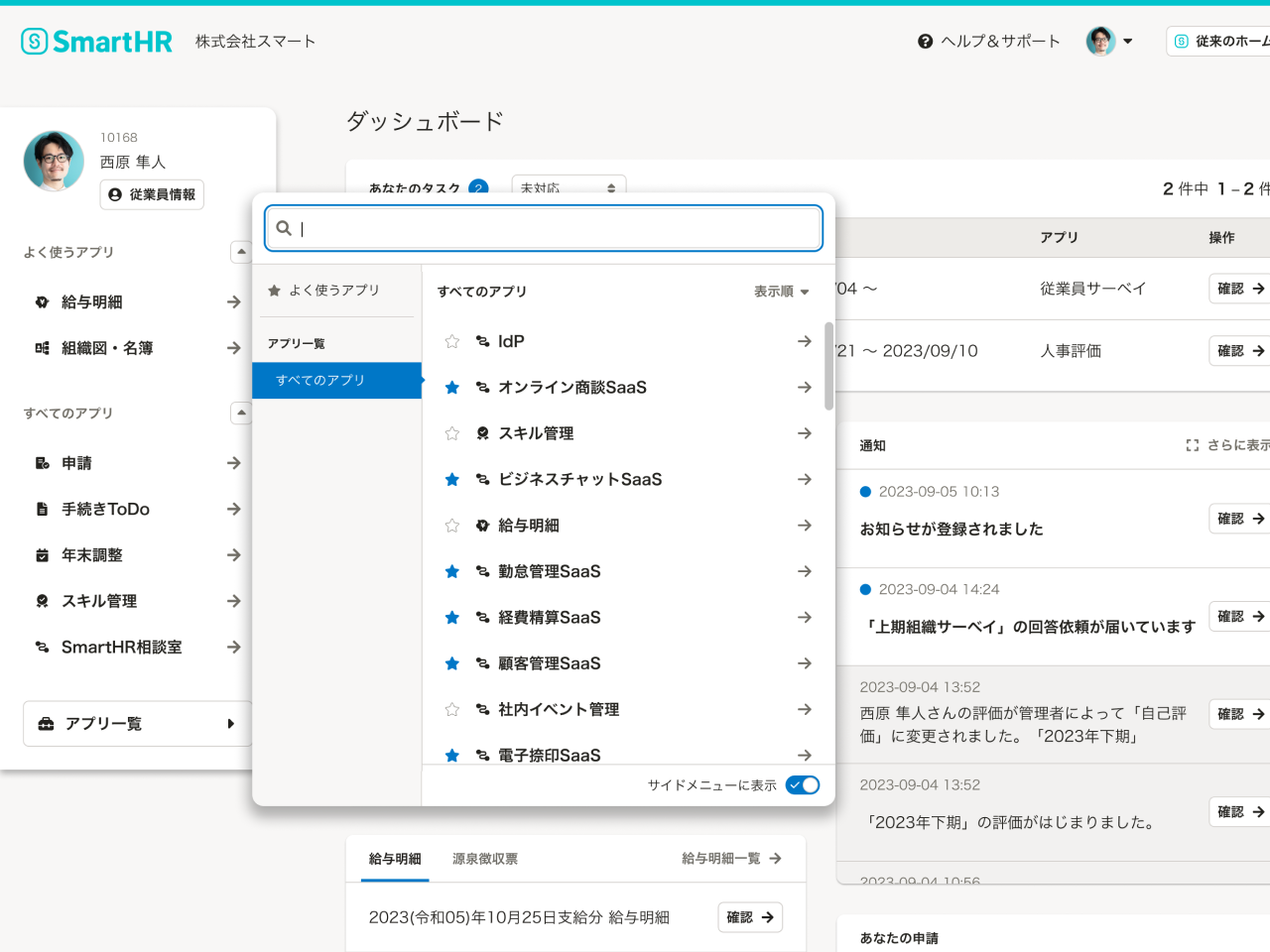Favorite the スキル管理 star in popup

click(452, 433)
